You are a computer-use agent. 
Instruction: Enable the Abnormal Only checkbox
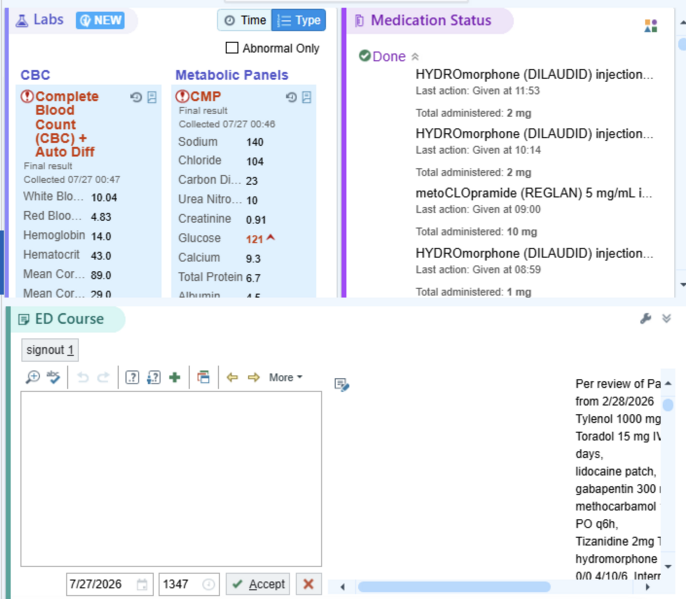click(232, 48)
